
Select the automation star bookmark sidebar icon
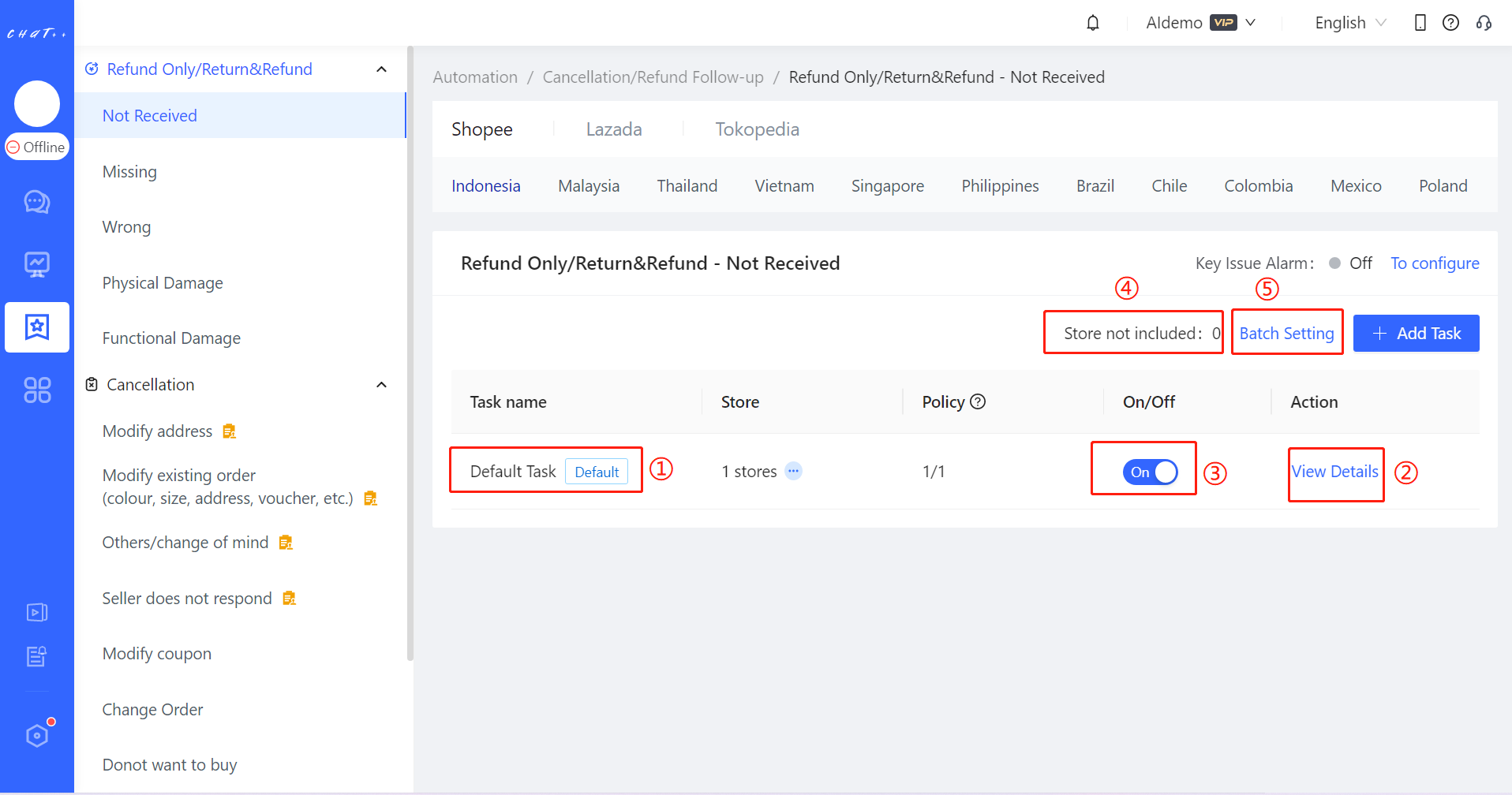pyautogui.click(x=37, y=327)
